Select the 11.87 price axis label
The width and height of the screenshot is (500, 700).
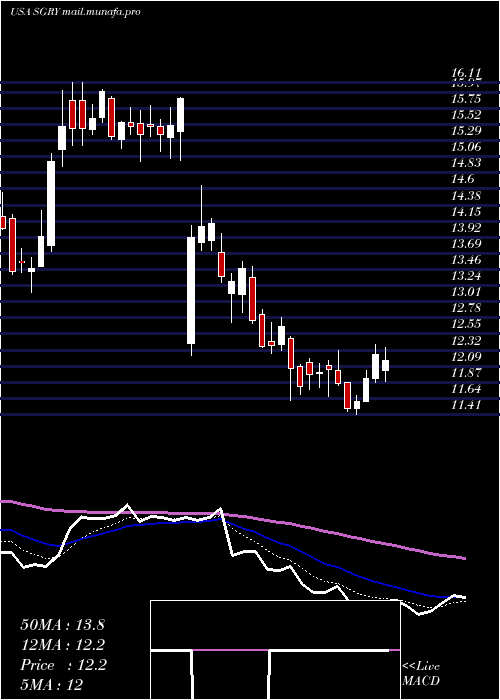tap(466, 373)
